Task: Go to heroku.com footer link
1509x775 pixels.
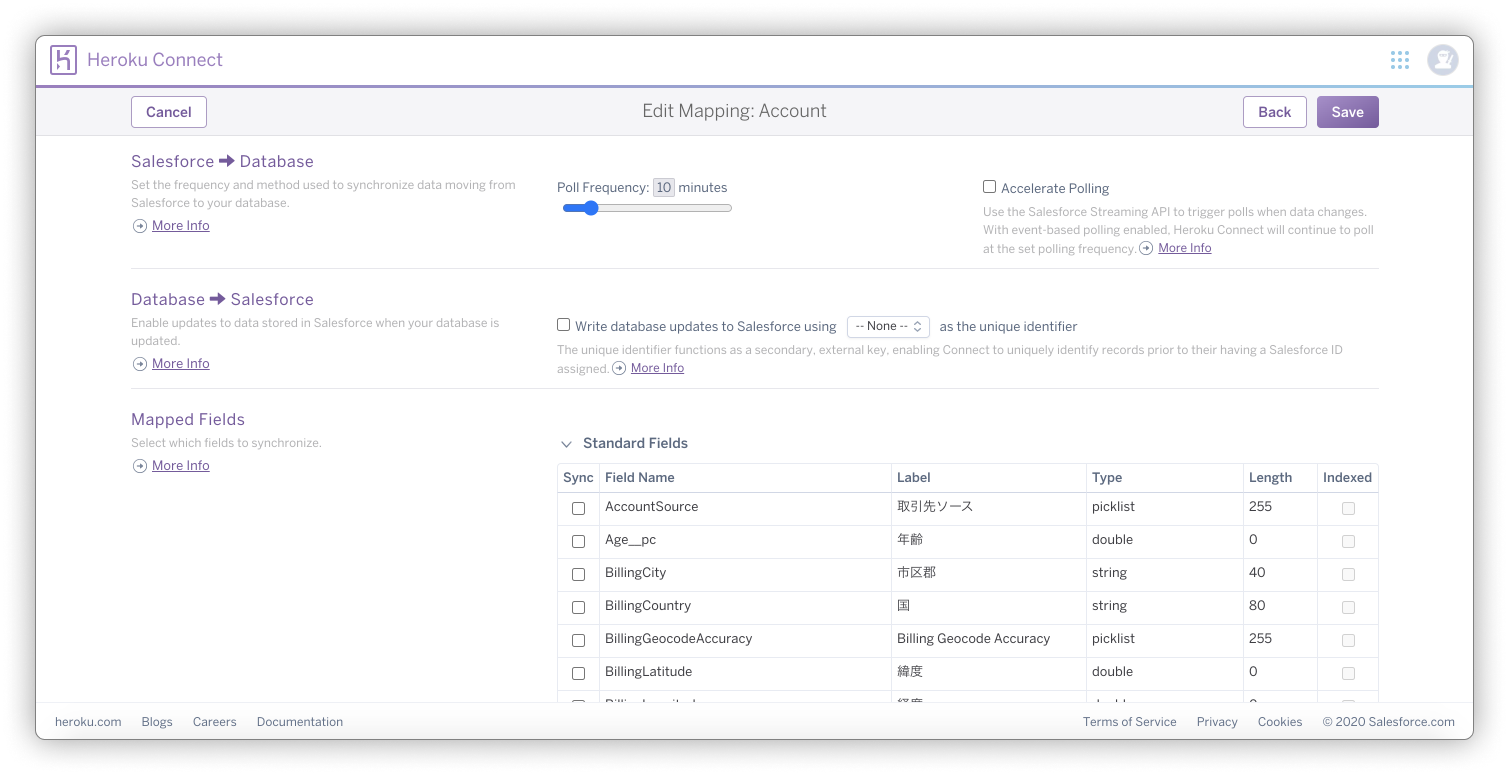Action: point(88,722)
